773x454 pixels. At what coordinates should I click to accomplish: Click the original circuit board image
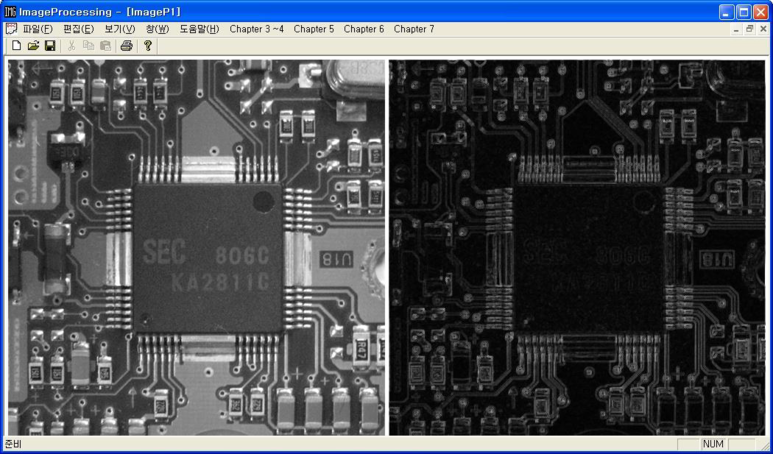(196, 247)
